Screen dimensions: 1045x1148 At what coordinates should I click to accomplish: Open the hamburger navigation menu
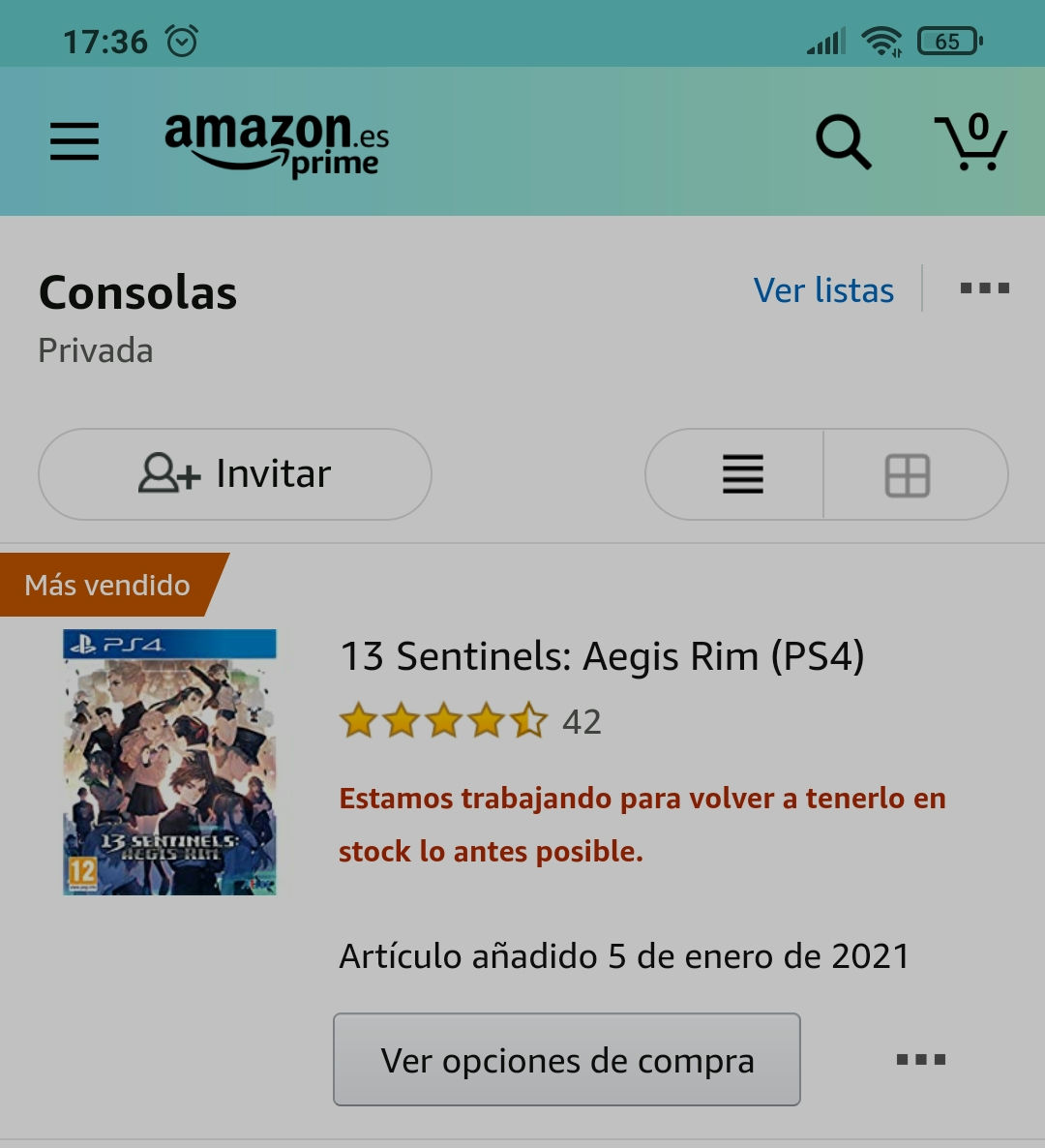pos(75,140)
